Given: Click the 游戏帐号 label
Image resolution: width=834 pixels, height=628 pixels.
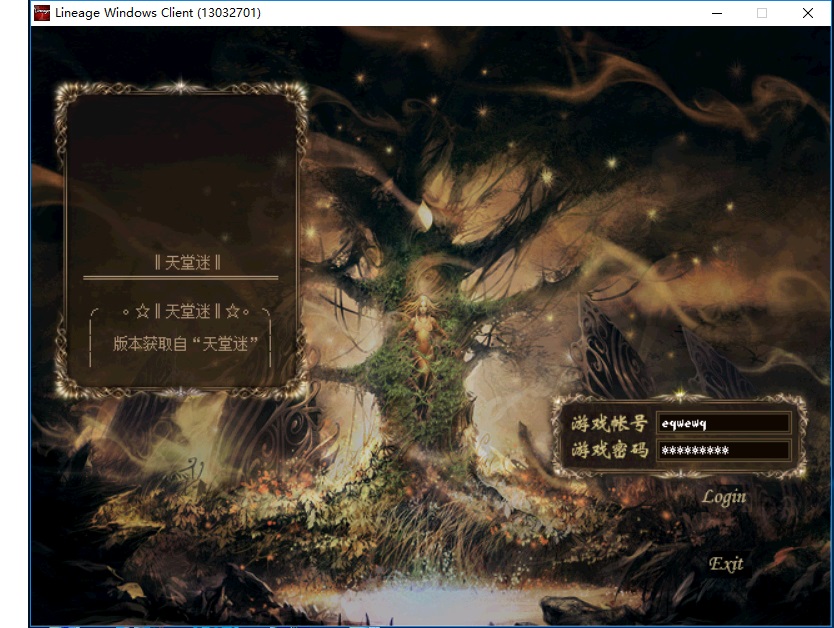Looking at the screenshot, I should point(610,423).
